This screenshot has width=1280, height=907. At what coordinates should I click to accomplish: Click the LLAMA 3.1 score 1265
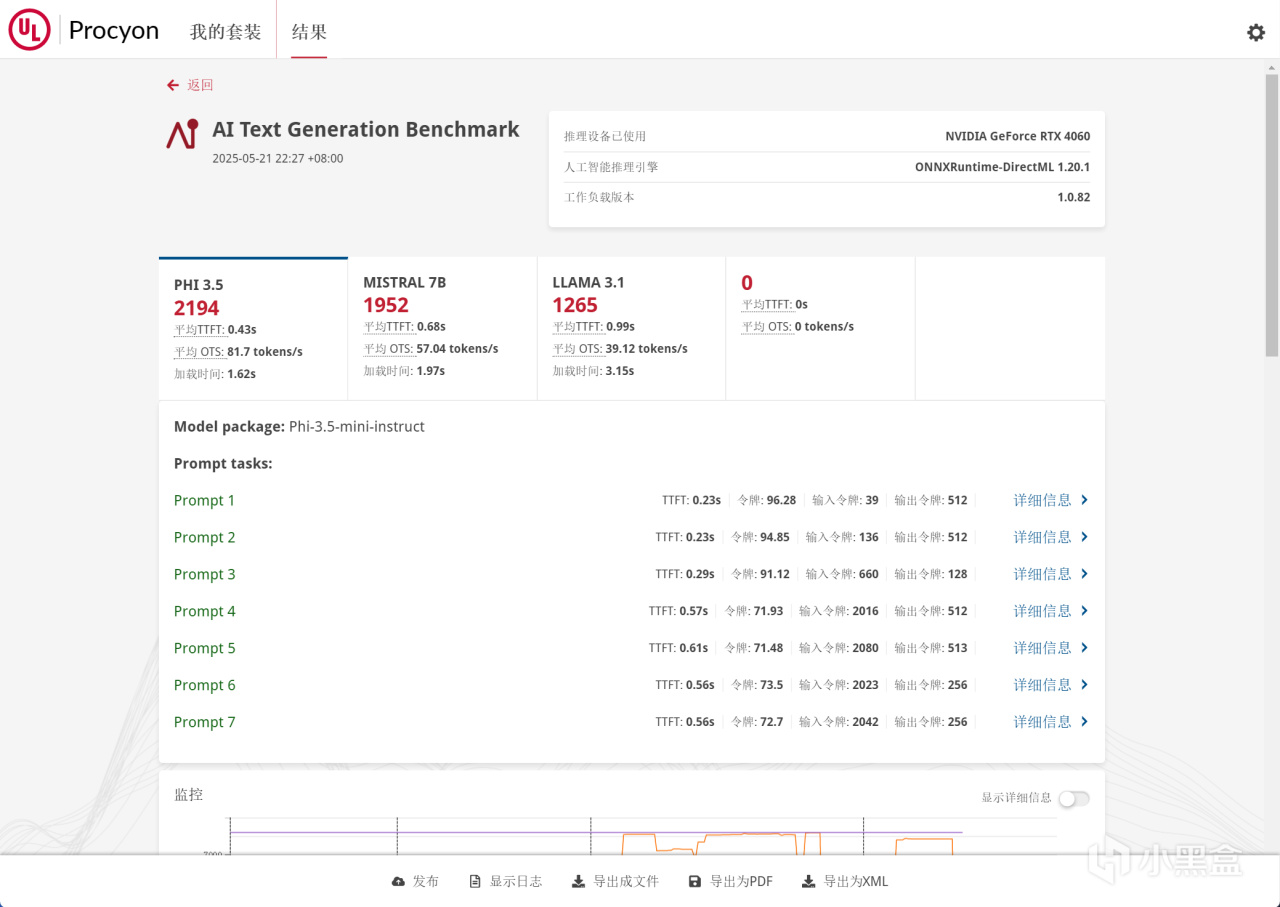(575, 305)
